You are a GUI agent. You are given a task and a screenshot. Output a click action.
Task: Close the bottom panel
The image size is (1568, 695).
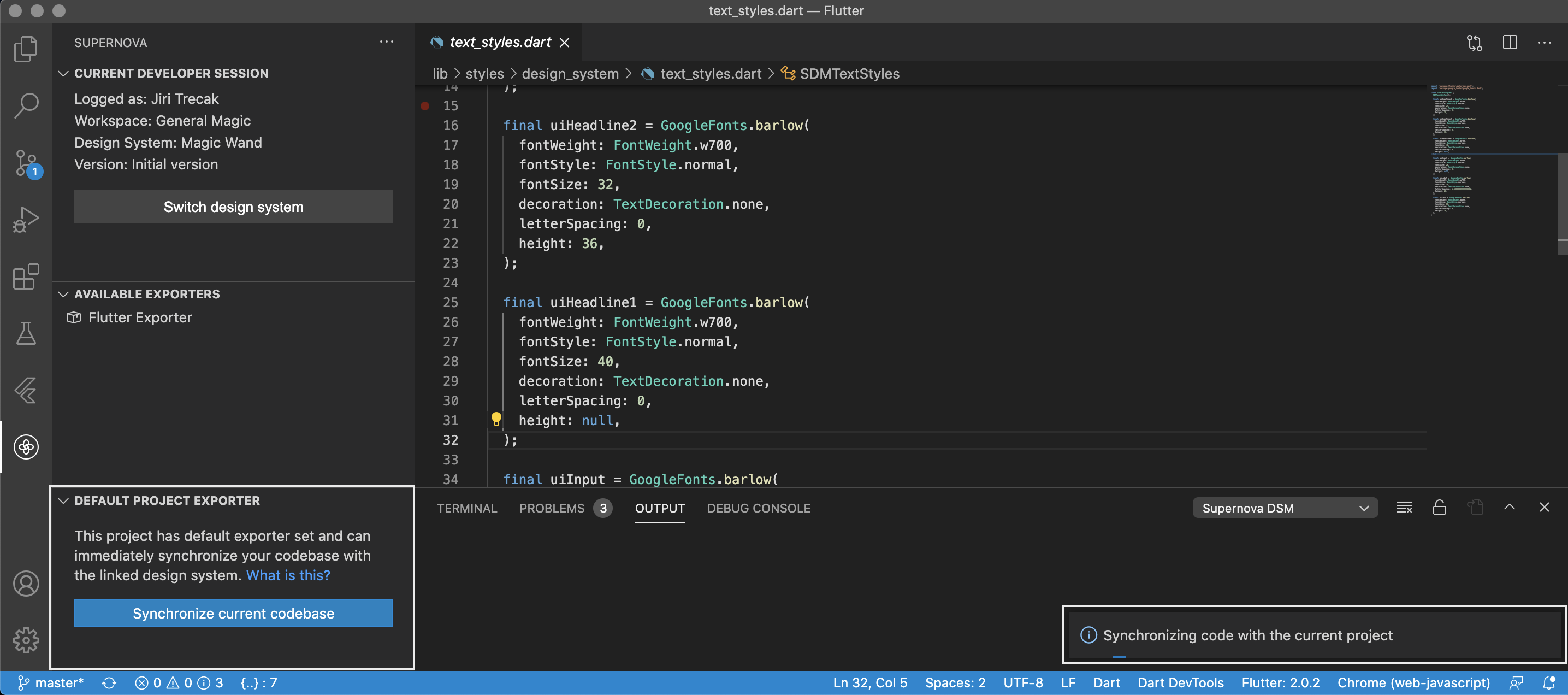(x=1545, y=507)
